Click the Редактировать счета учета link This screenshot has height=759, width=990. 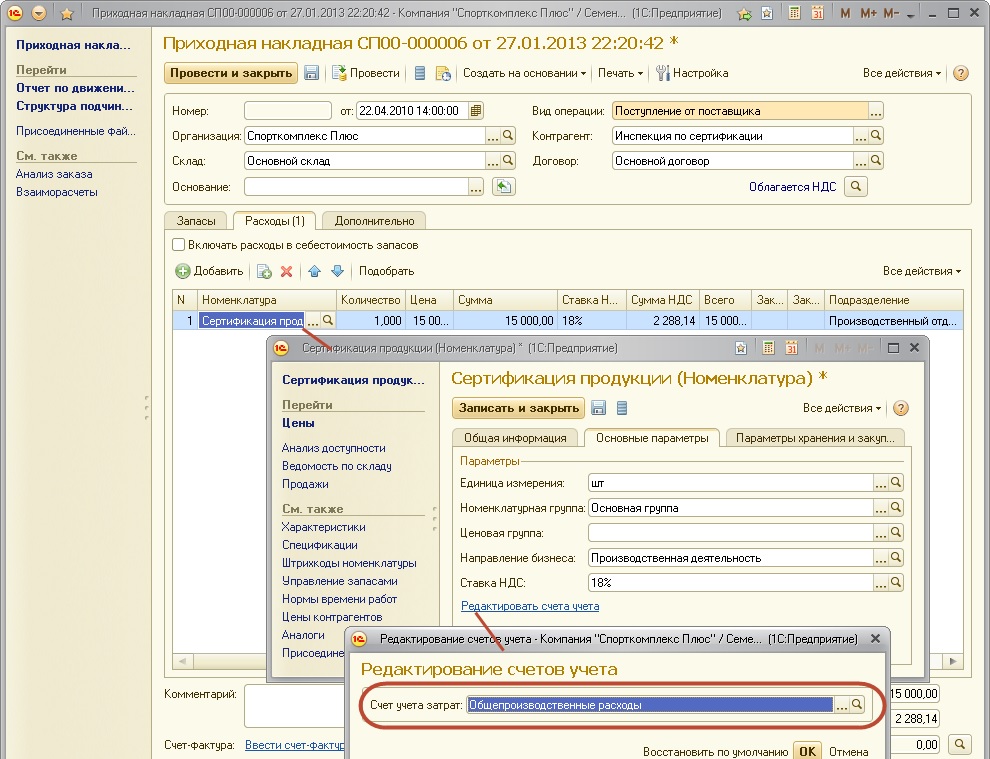(x=530, y=606)
